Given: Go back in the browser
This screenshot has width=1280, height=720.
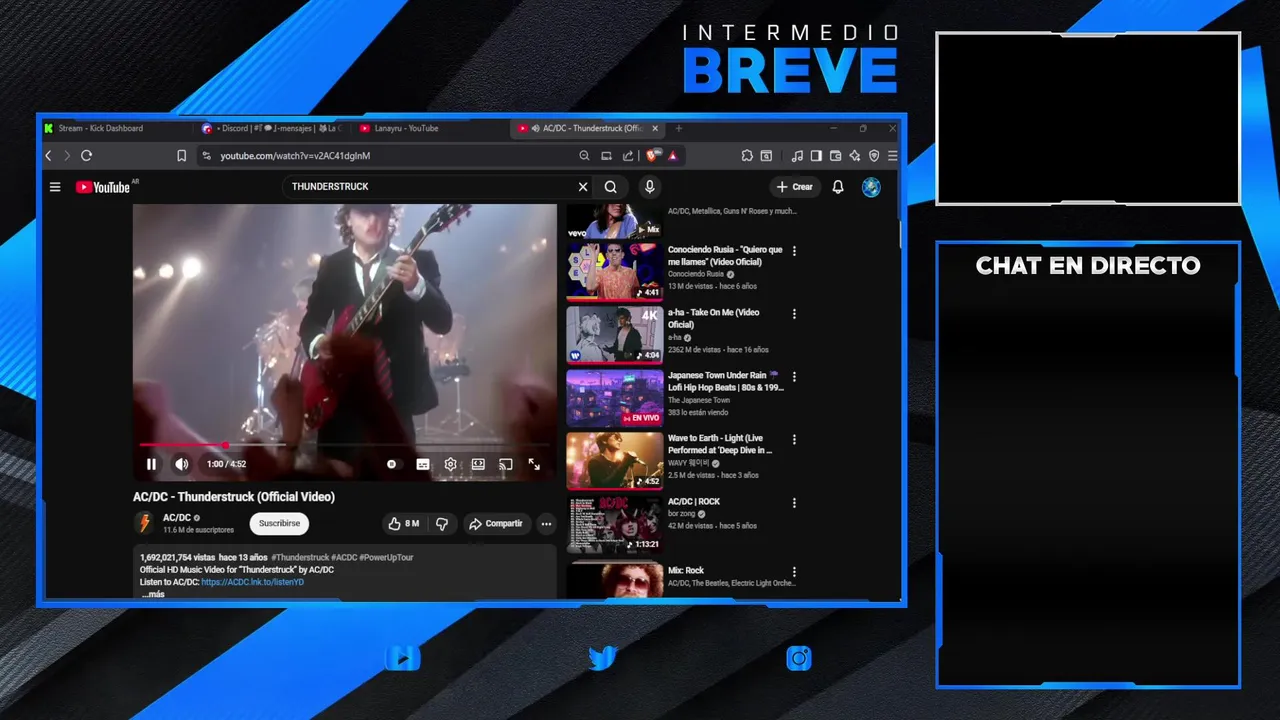Looking at the screenshot, I should point(48,156).
